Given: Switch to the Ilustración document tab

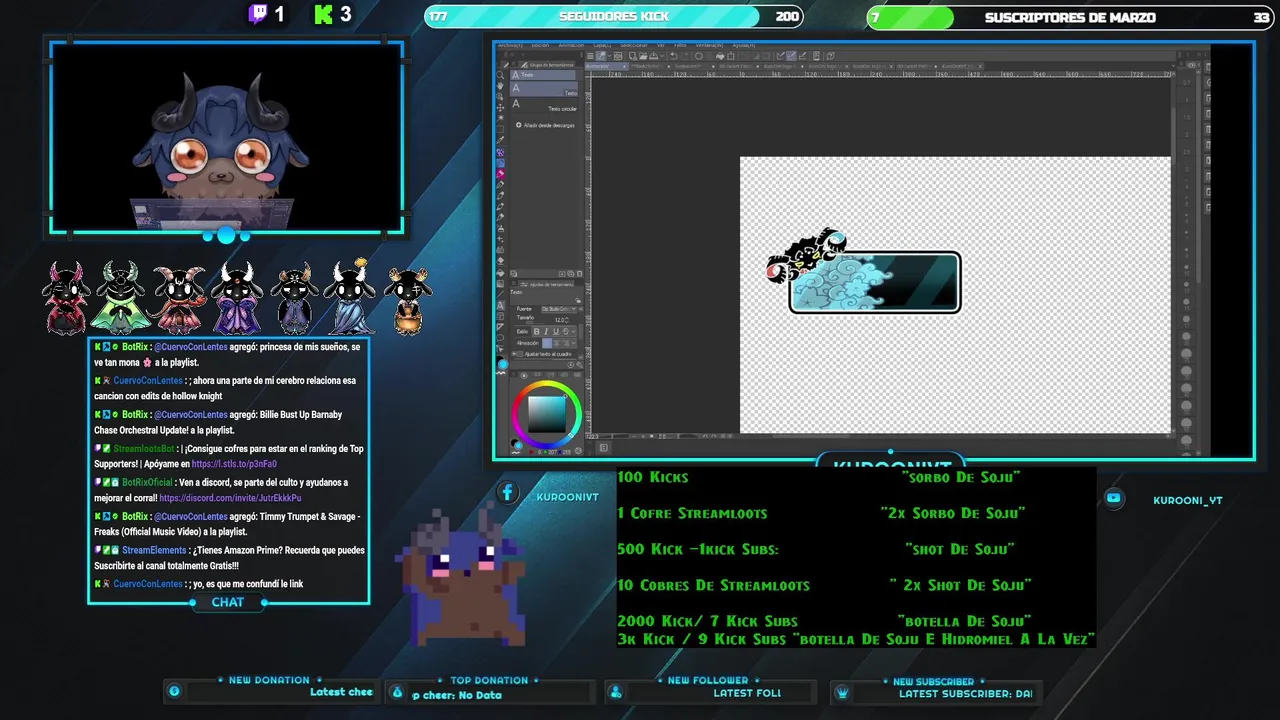Looking at the screenshot, I should pyautogui.click(x=605, y=66).
